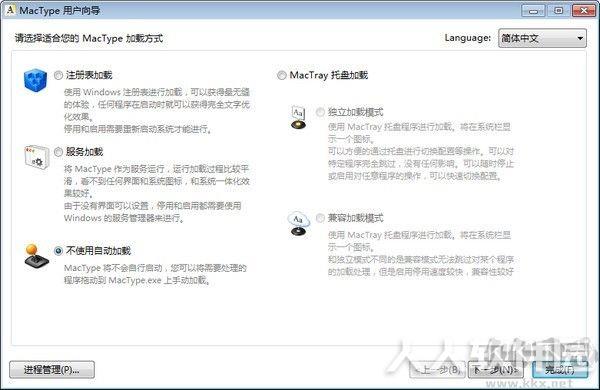Maximize the MacType wizard window

click(x=558, y=11)
